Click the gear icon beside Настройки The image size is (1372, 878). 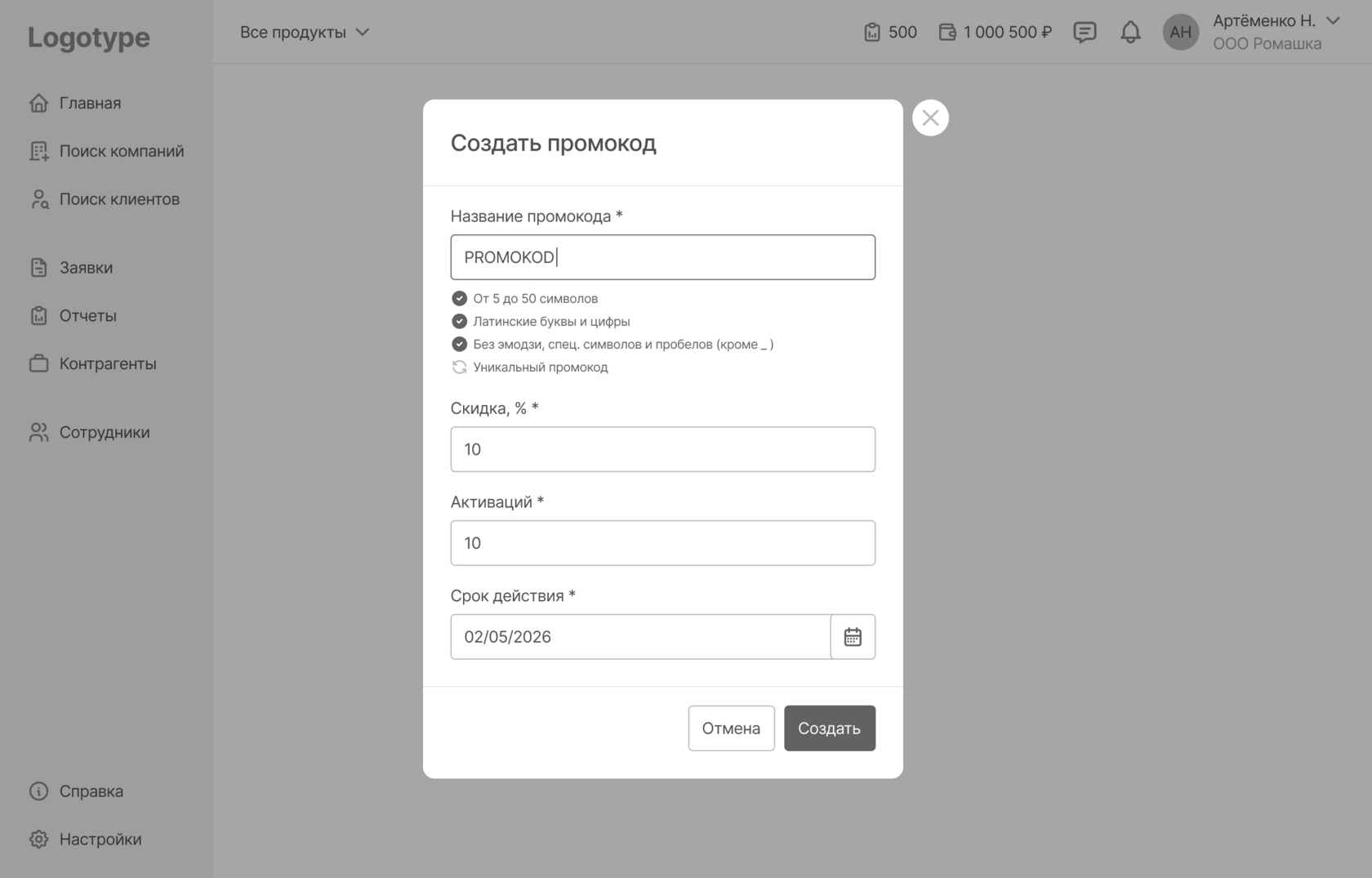[38, 839]
